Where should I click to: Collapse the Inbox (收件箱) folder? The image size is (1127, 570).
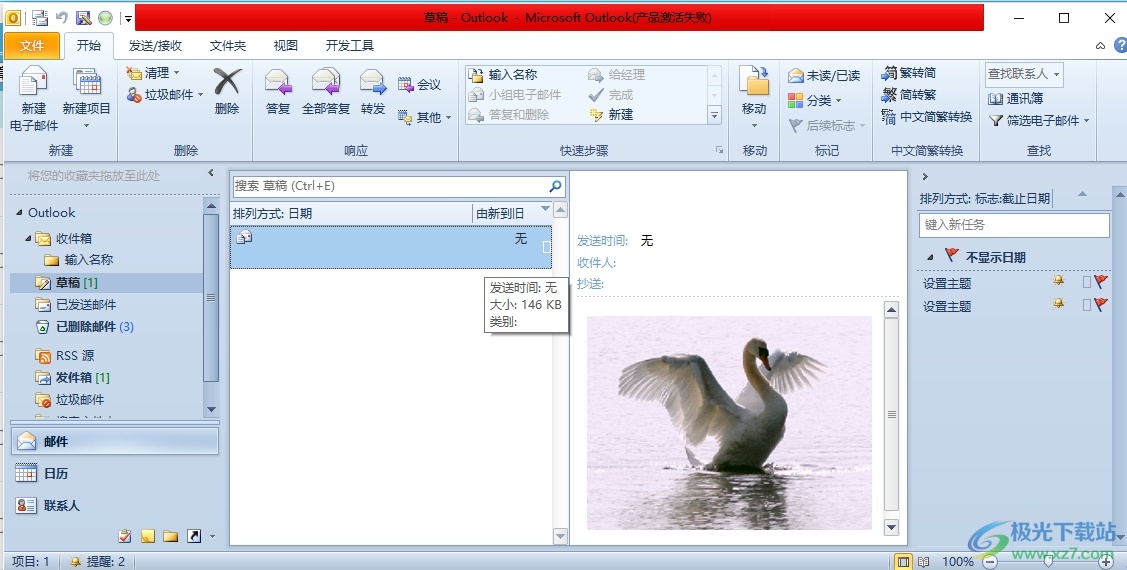click(x=29, y=238)
